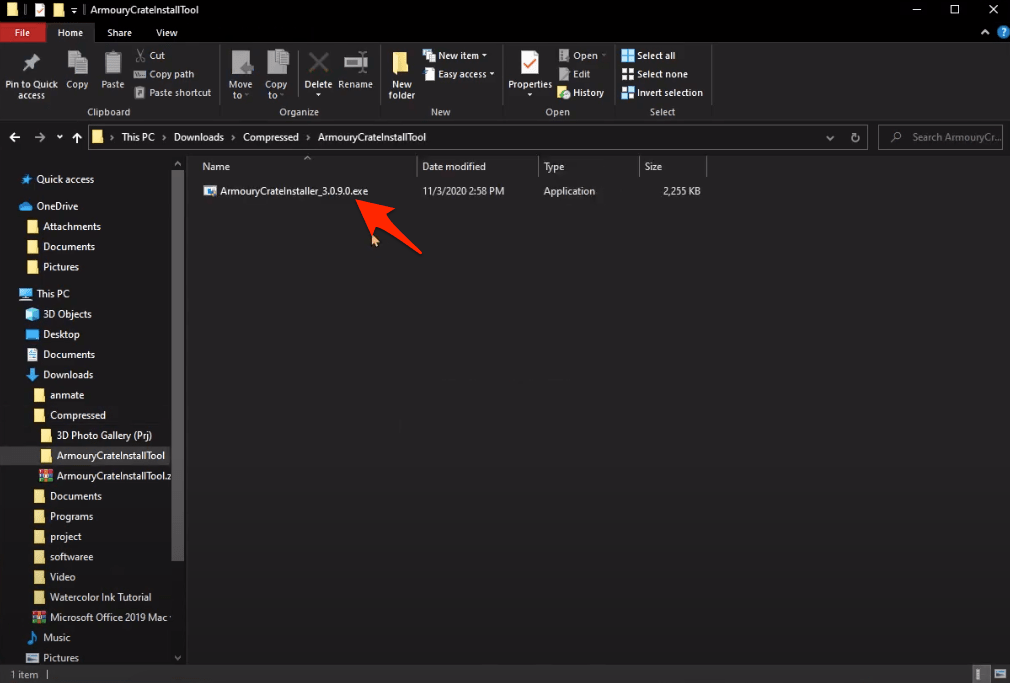This screenshot has height=683, width=1010.
Task: Open Music in navigation pane
Action: point(57,638)
